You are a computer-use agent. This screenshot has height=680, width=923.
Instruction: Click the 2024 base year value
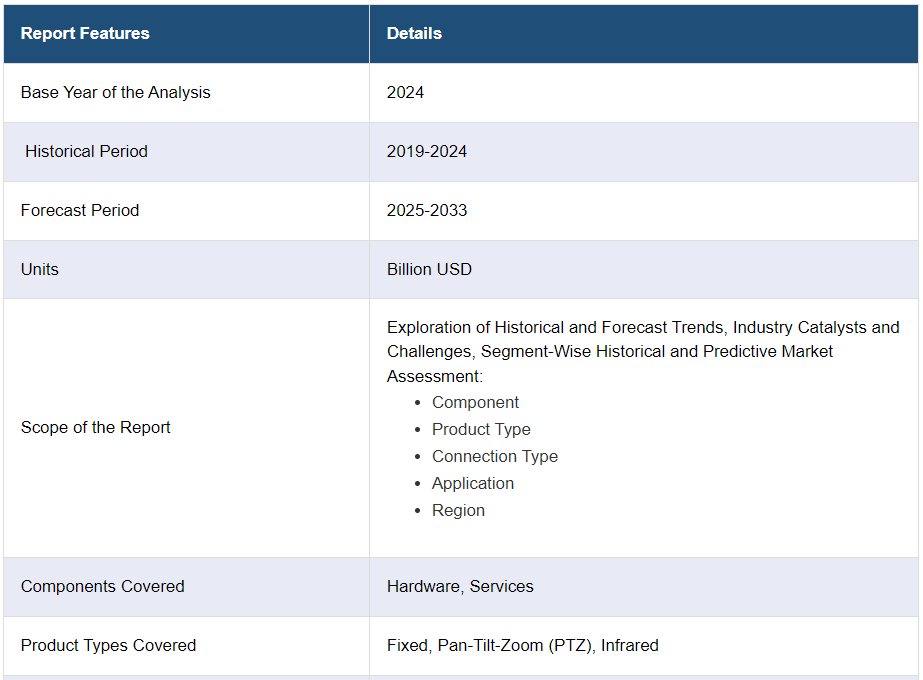click(405, 92)
